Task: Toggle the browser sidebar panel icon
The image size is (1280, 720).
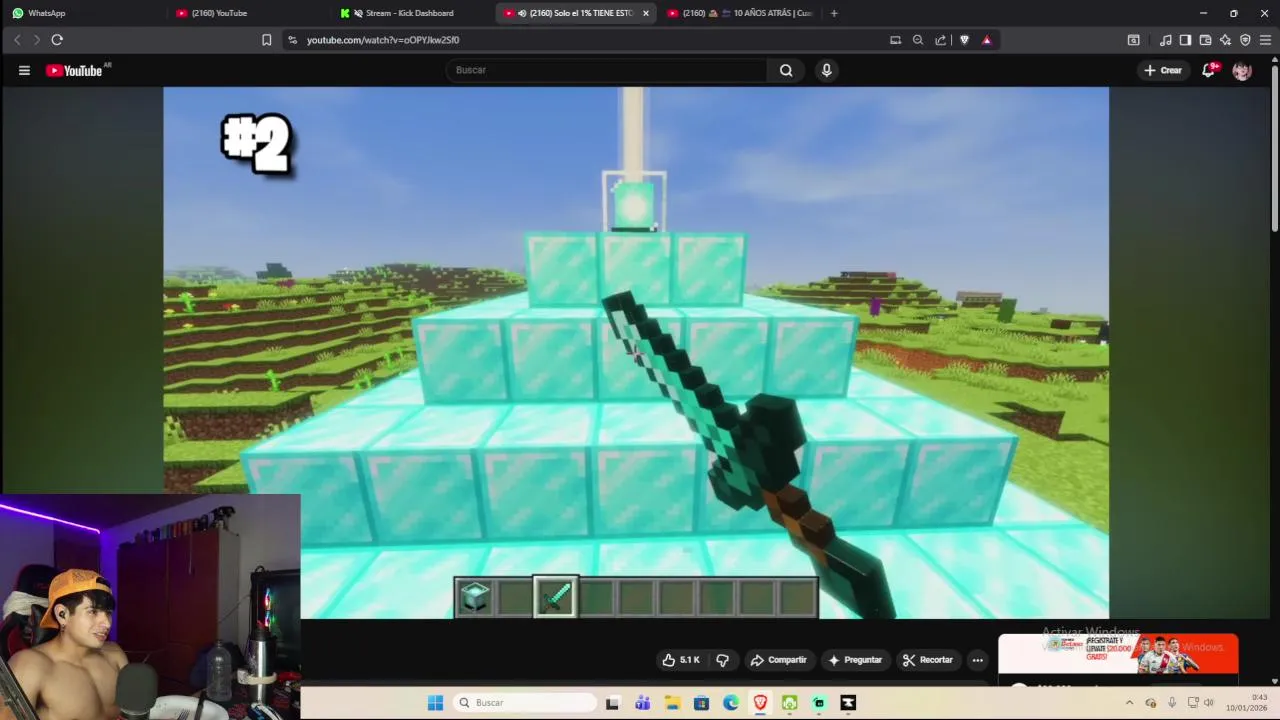Action: [x=1185, y=40]
